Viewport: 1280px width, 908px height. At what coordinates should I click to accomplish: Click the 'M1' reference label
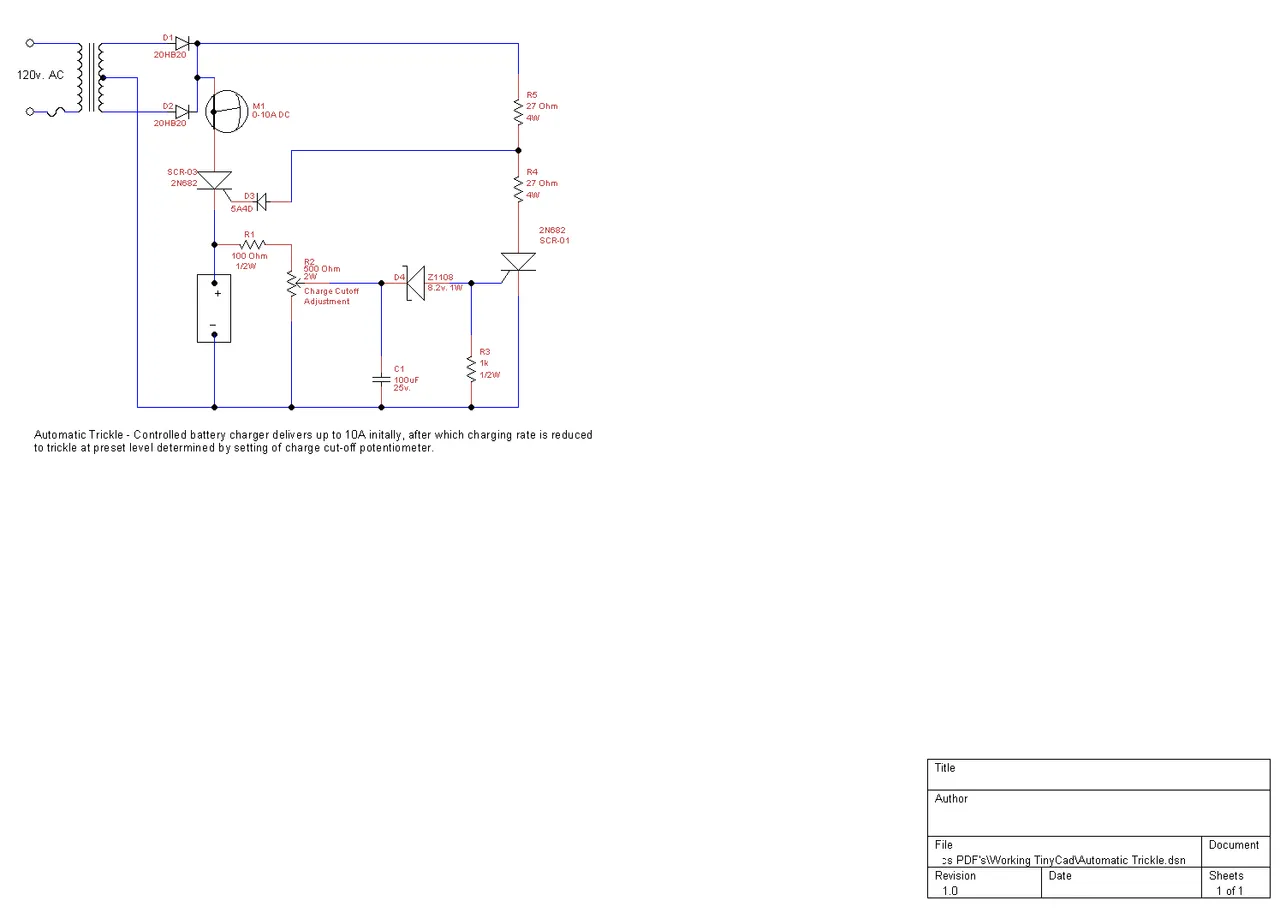point(259,106)
